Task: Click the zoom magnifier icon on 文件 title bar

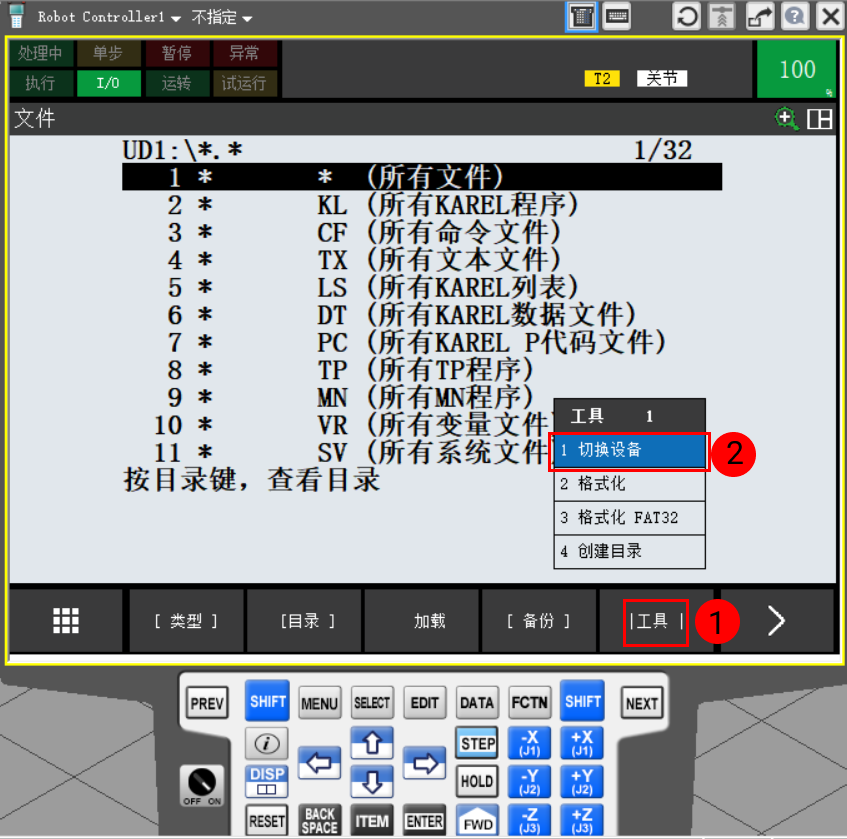Action: tap(787, 119)
